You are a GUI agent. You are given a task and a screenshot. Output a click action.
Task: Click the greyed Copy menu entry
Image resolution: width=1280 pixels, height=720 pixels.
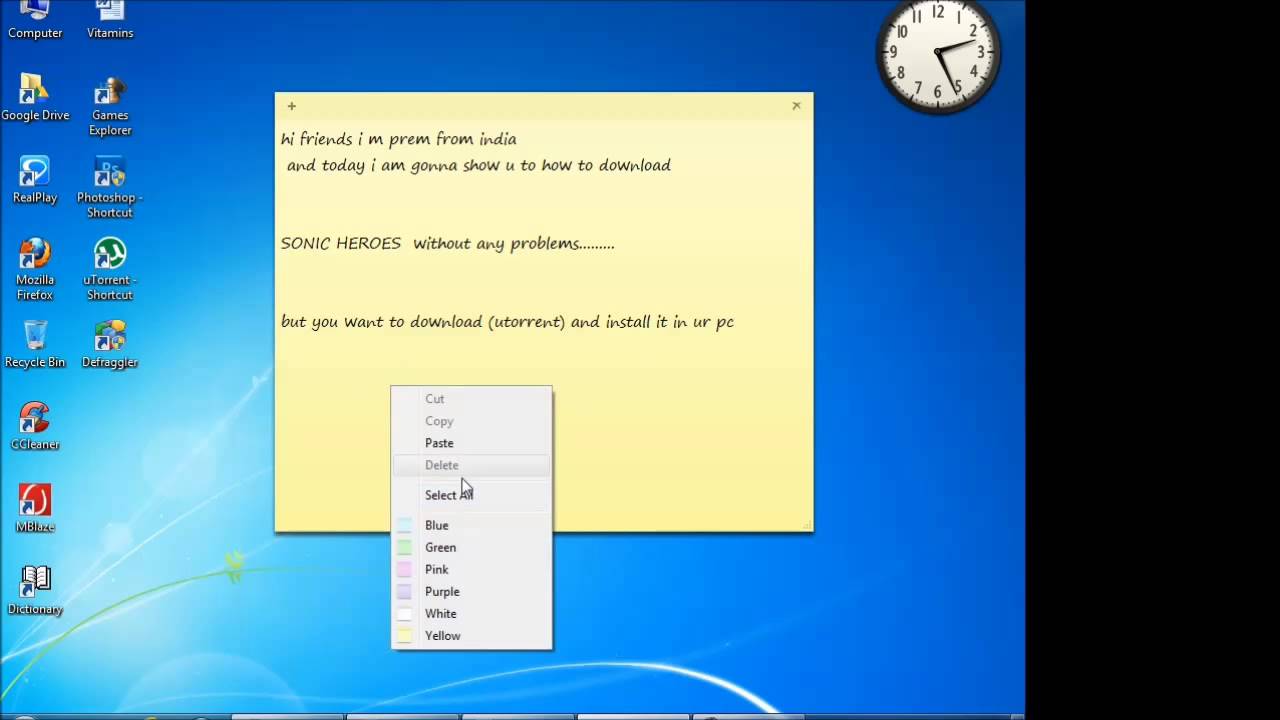click(x=471, y=421)
